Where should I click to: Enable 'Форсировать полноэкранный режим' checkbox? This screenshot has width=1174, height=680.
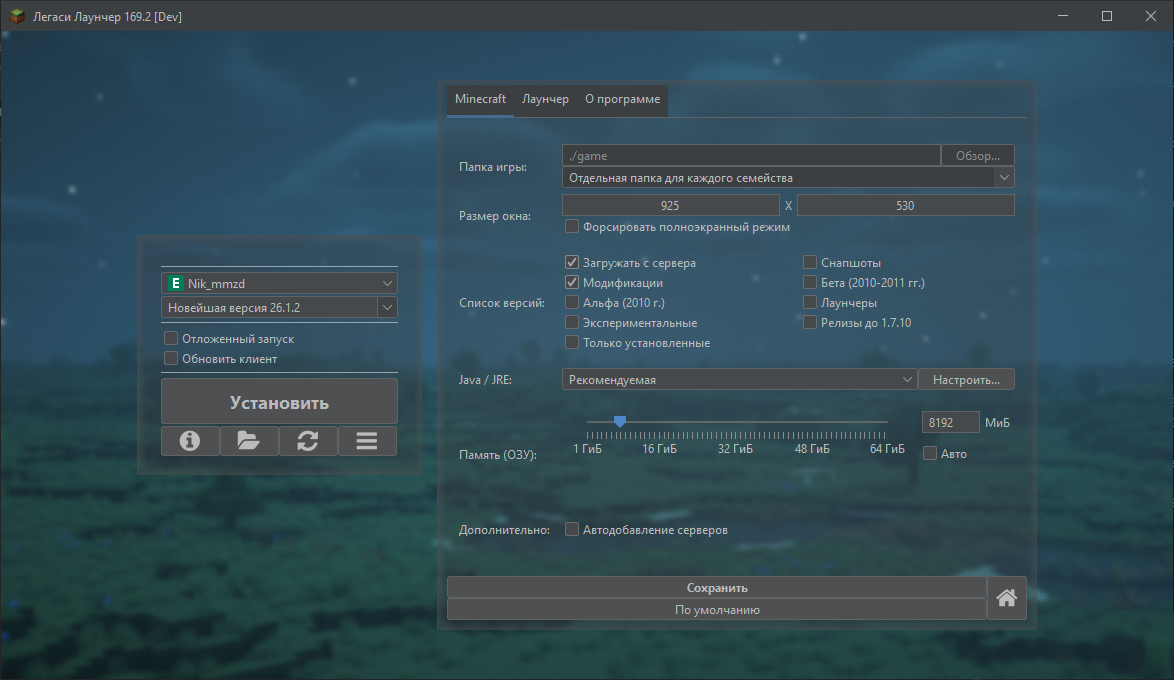(571, 226)
